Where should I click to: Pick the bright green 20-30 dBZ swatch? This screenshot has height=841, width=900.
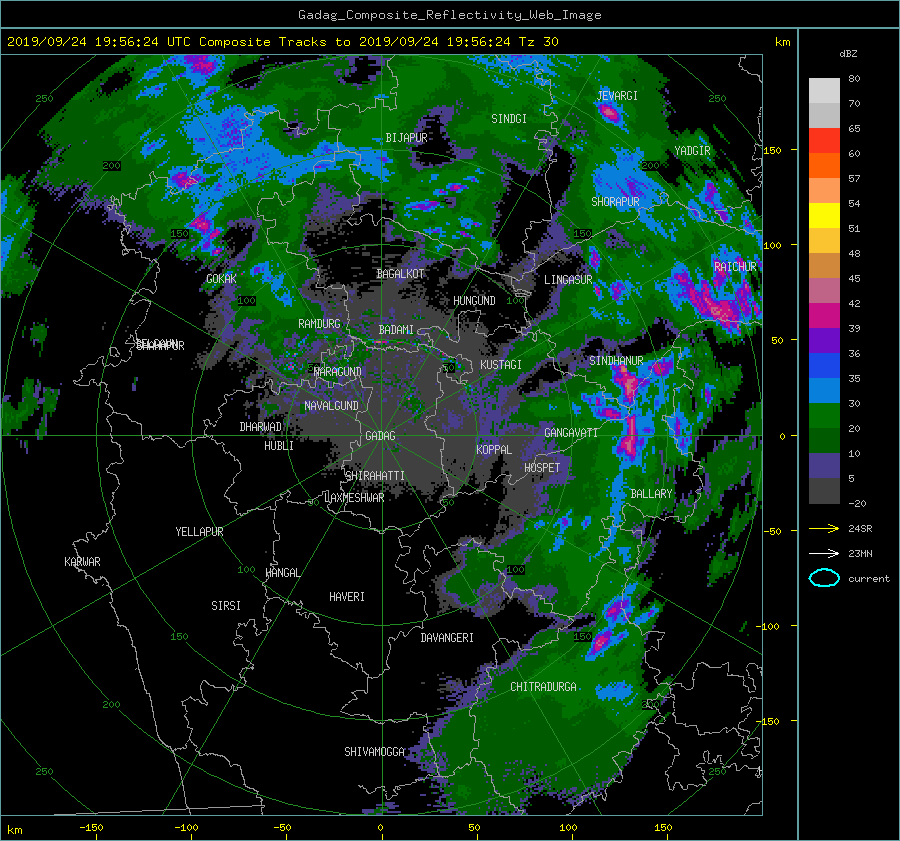(824, 416)
